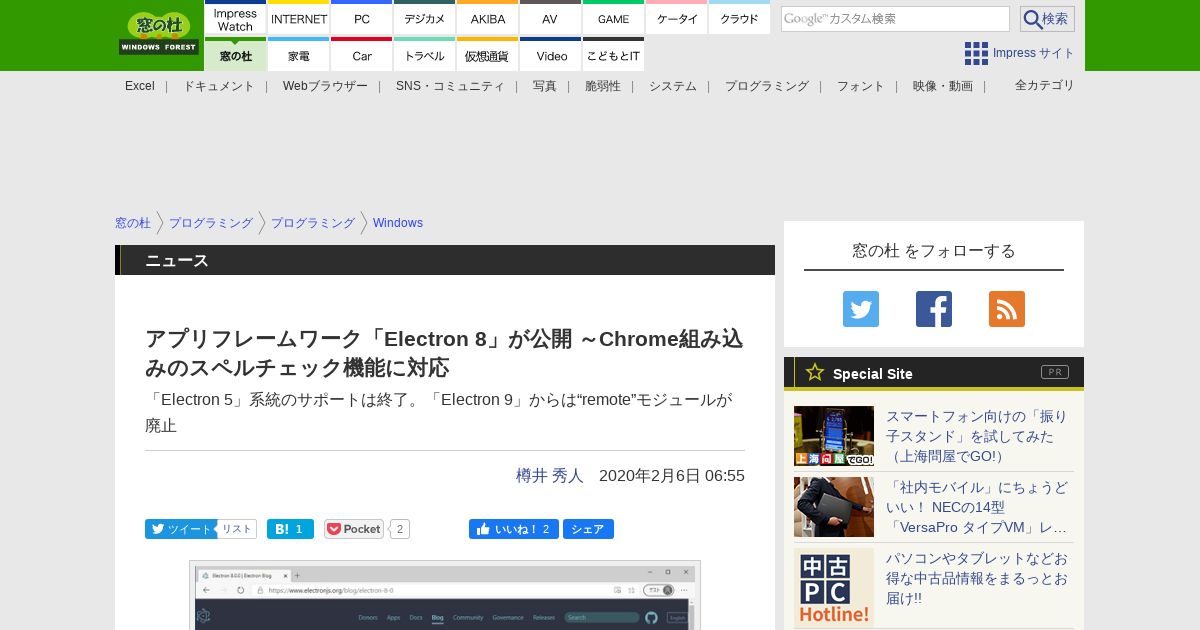Open the クラウド tab
This screenshot has height=630, width=1200.
pos(740,19)
